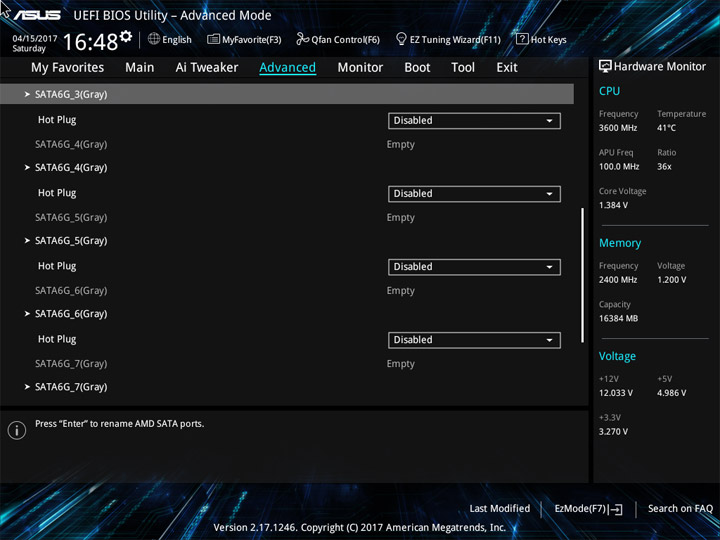Click +12V reading 12.033 V

[x=616, y=393]
